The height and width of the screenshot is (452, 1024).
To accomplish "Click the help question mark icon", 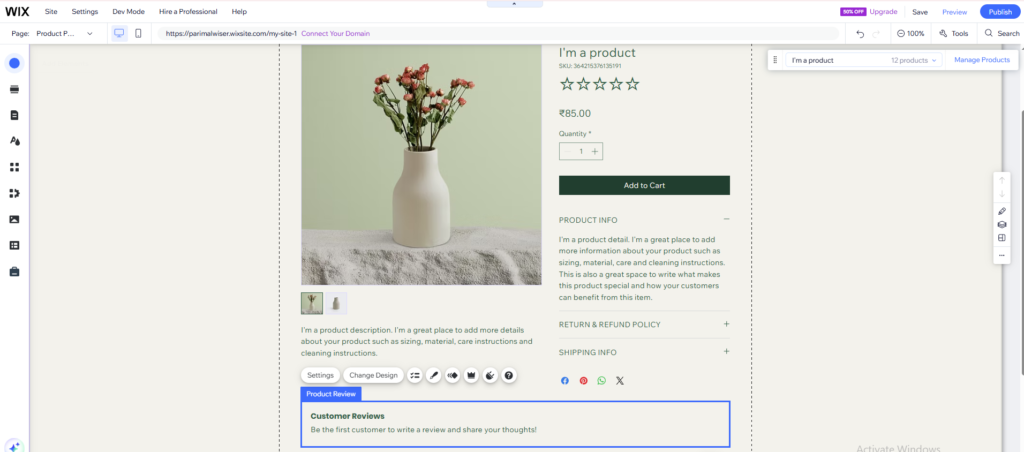I will click(509, 376).
